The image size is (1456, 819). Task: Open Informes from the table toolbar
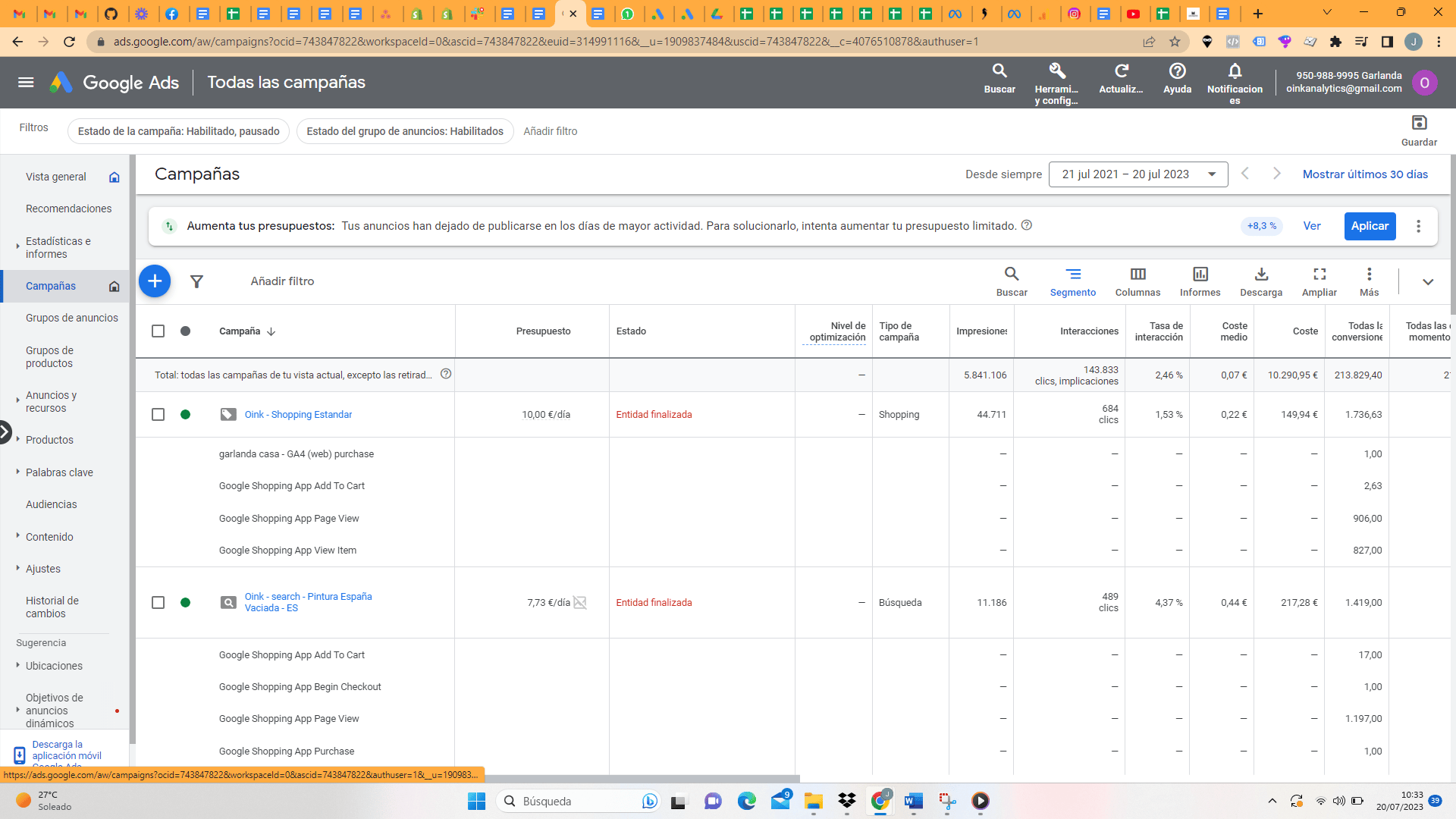pos(1200,281)
